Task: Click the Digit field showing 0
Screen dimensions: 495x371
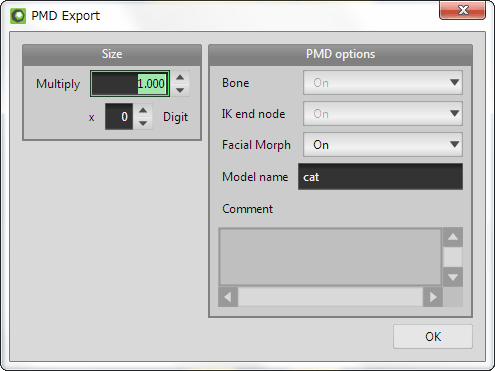Action: [x=119, y=117]
